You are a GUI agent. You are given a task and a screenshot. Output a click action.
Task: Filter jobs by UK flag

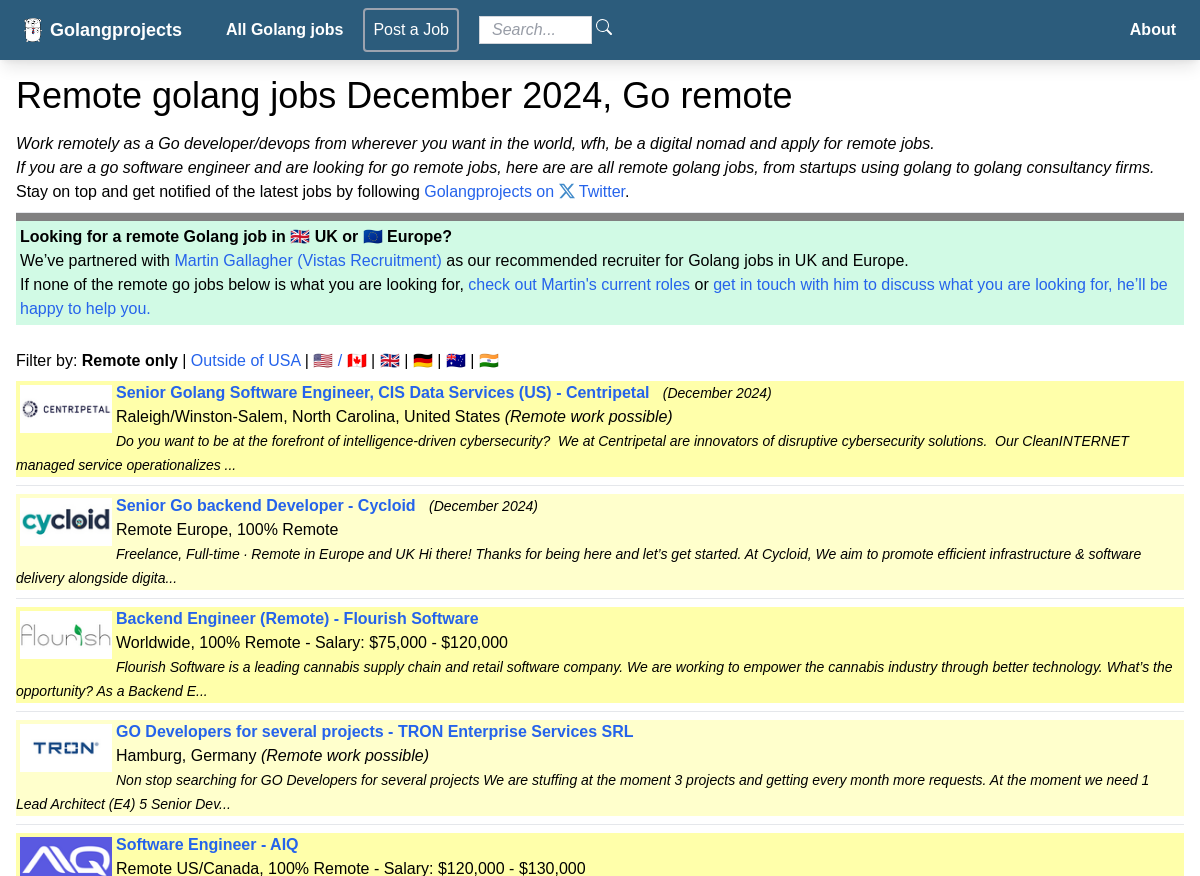(390, 361)
